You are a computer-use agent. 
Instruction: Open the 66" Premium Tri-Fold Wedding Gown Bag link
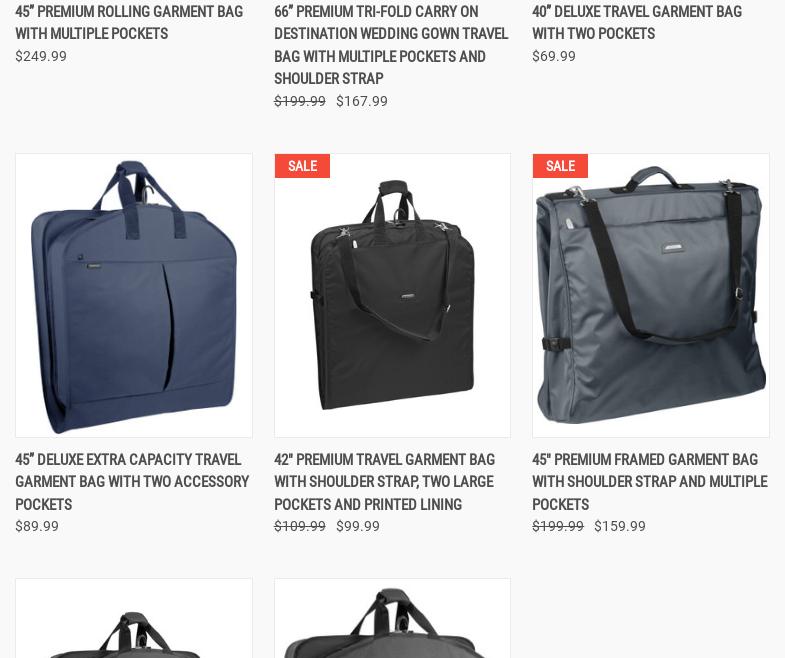click(391, 45)
